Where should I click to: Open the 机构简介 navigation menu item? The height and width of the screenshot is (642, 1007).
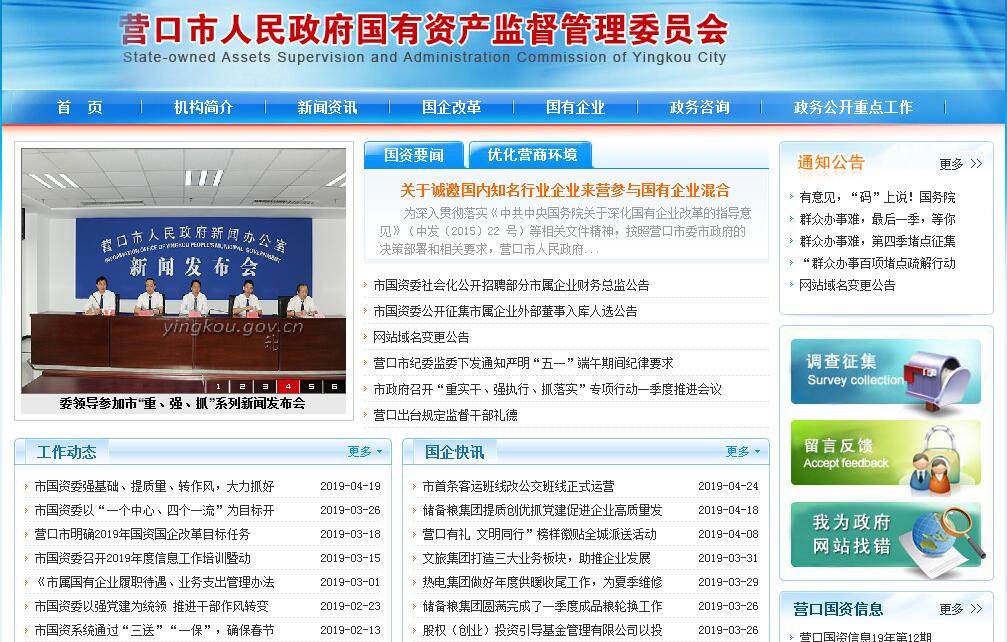click(x=203, y=107)
